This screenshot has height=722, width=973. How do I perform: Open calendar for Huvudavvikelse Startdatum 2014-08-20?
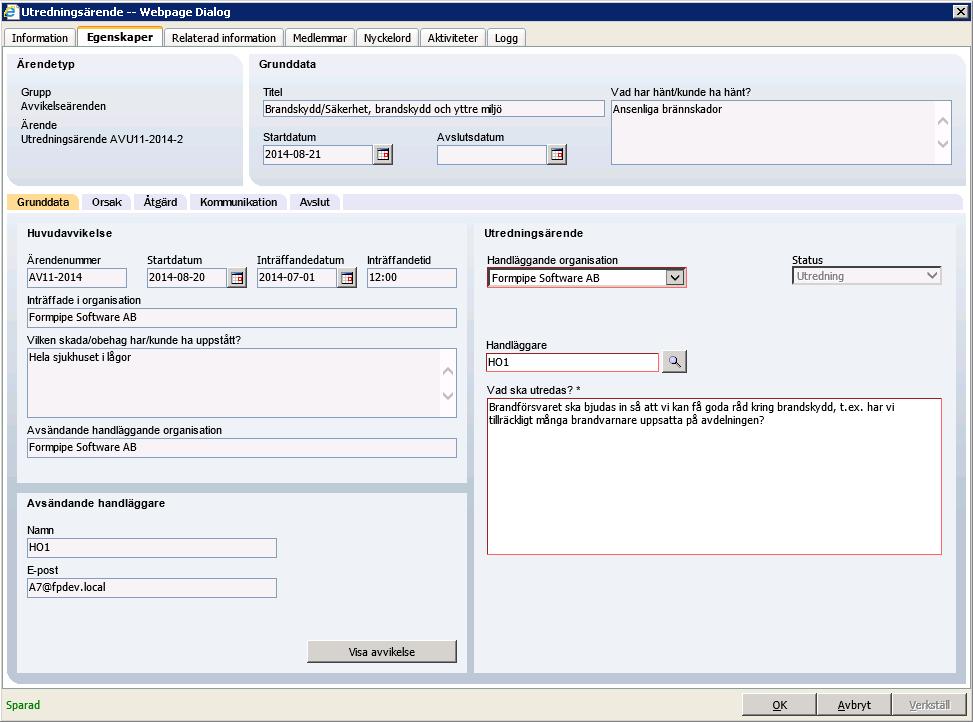click(x=237, y=278)
